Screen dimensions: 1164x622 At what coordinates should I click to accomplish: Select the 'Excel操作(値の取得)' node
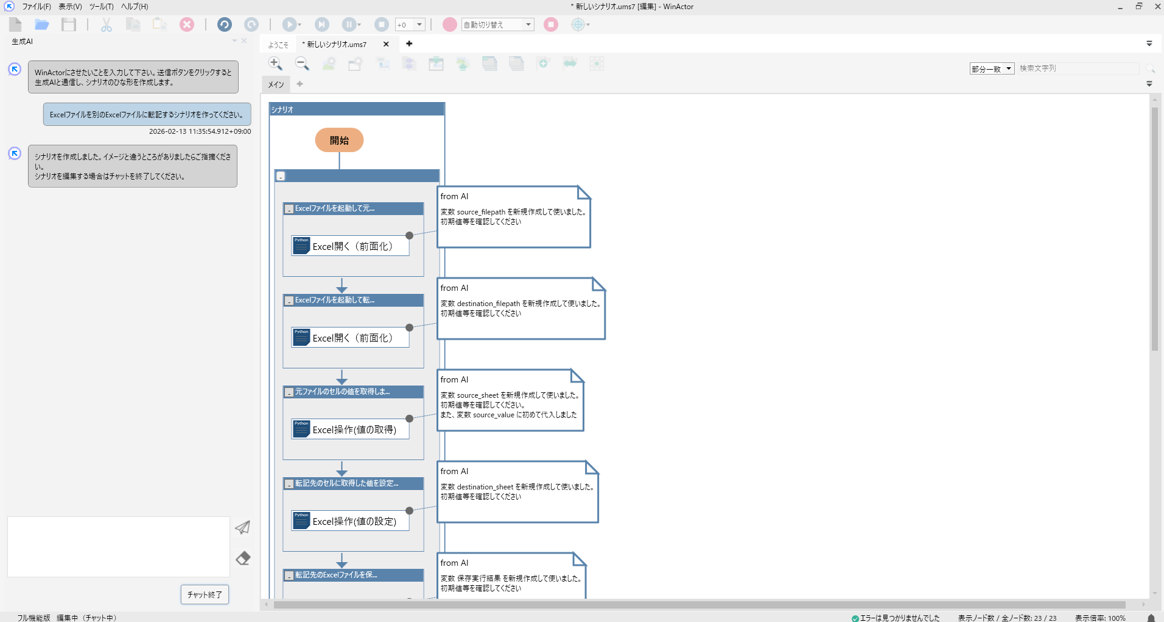click(351, 429)
